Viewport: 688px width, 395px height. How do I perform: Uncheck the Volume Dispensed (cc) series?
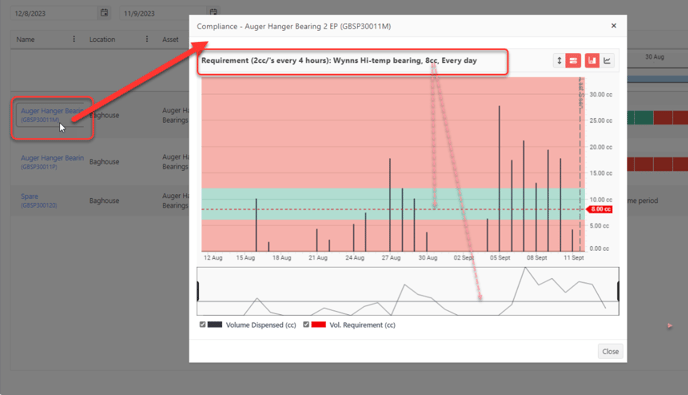202,324
